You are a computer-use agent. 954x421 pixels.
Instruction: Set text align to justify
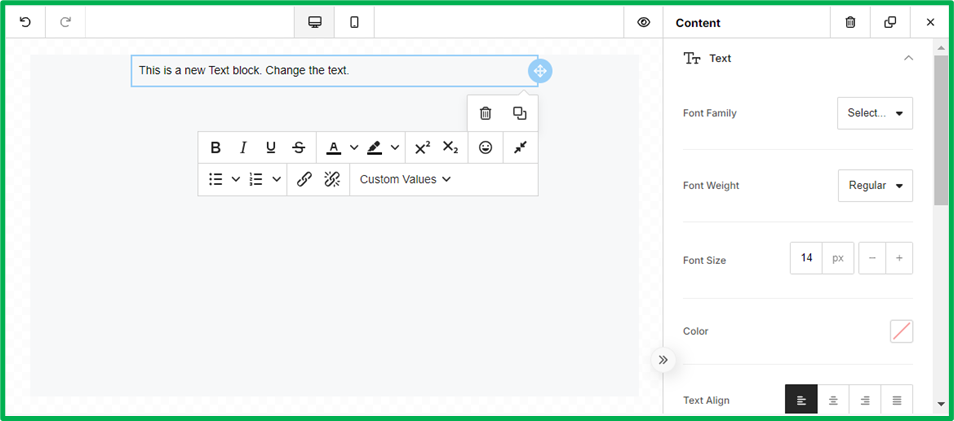click(x=897, y=400)
